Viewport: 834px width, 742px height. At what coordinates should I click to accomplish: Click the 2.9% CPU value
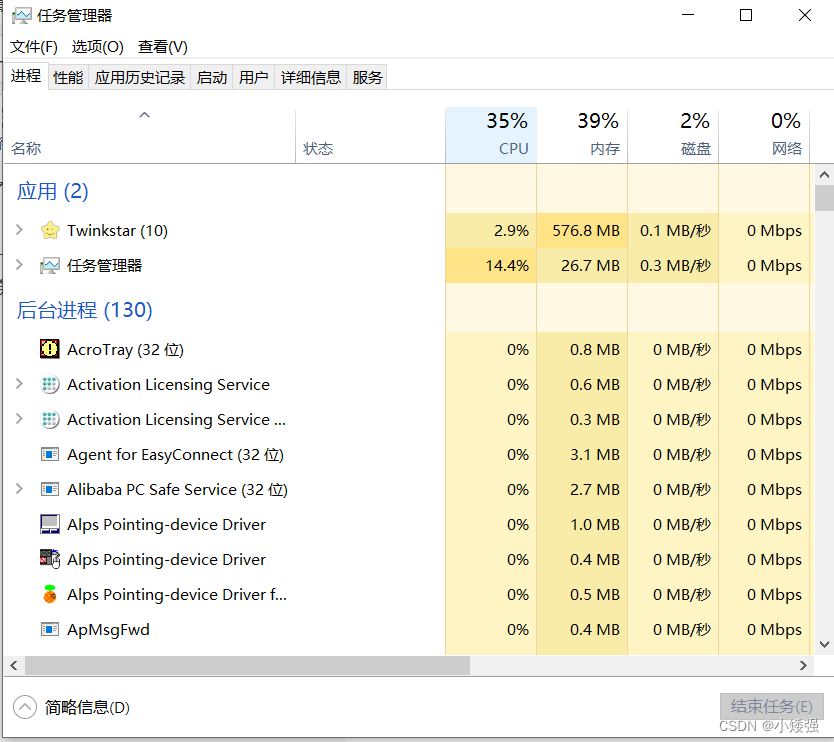tap(511, 230)
